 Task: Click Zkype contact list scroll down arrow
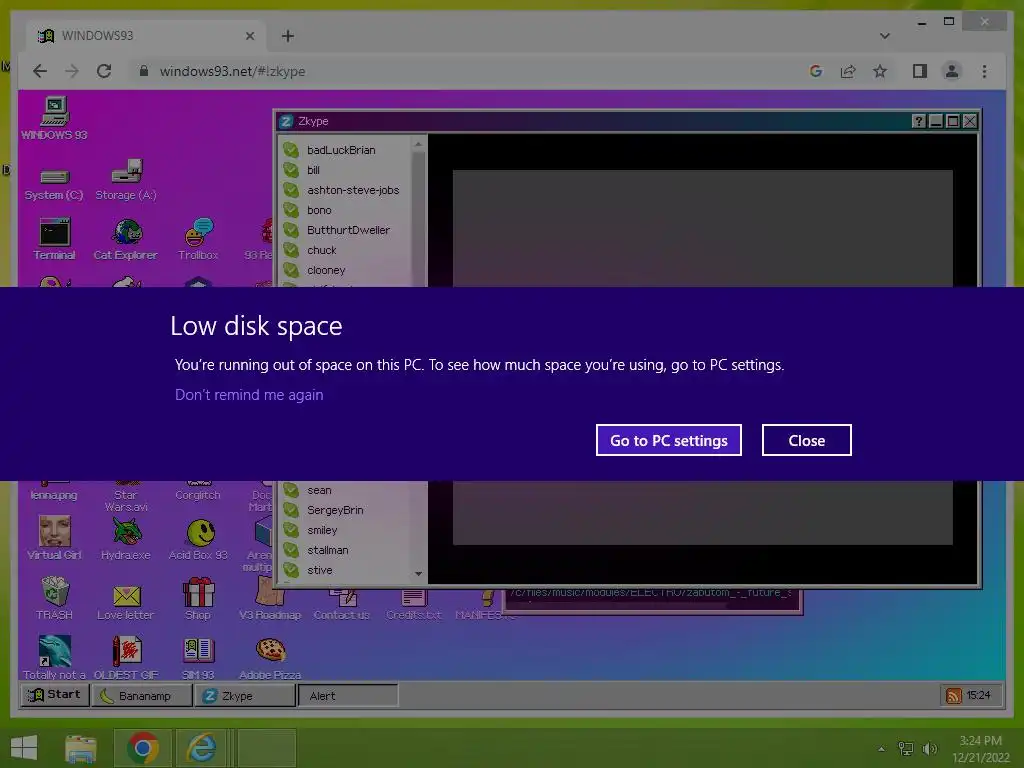419,573
